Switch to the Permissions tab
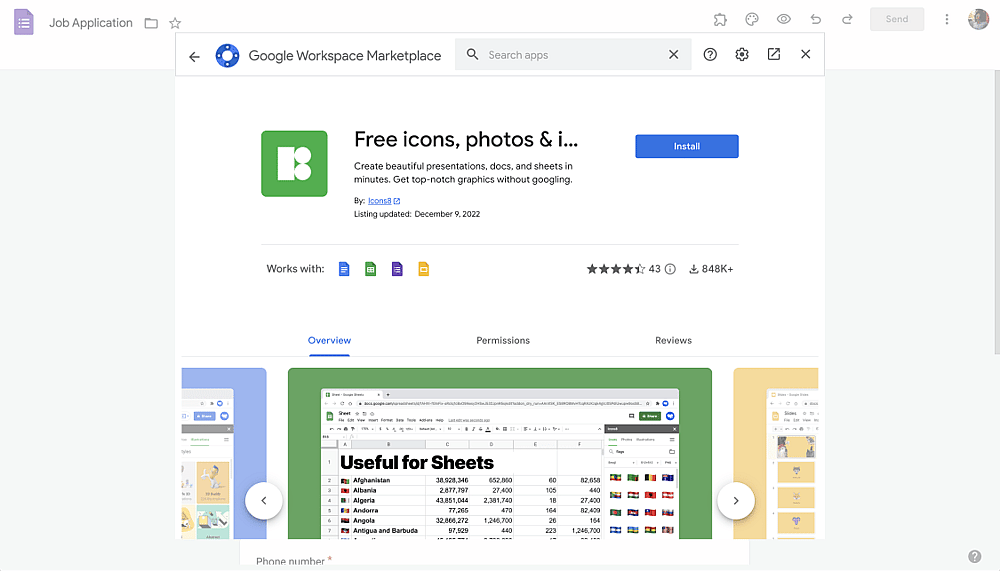The width and height of the screenshot is (1000, 571). coord(503,341)
